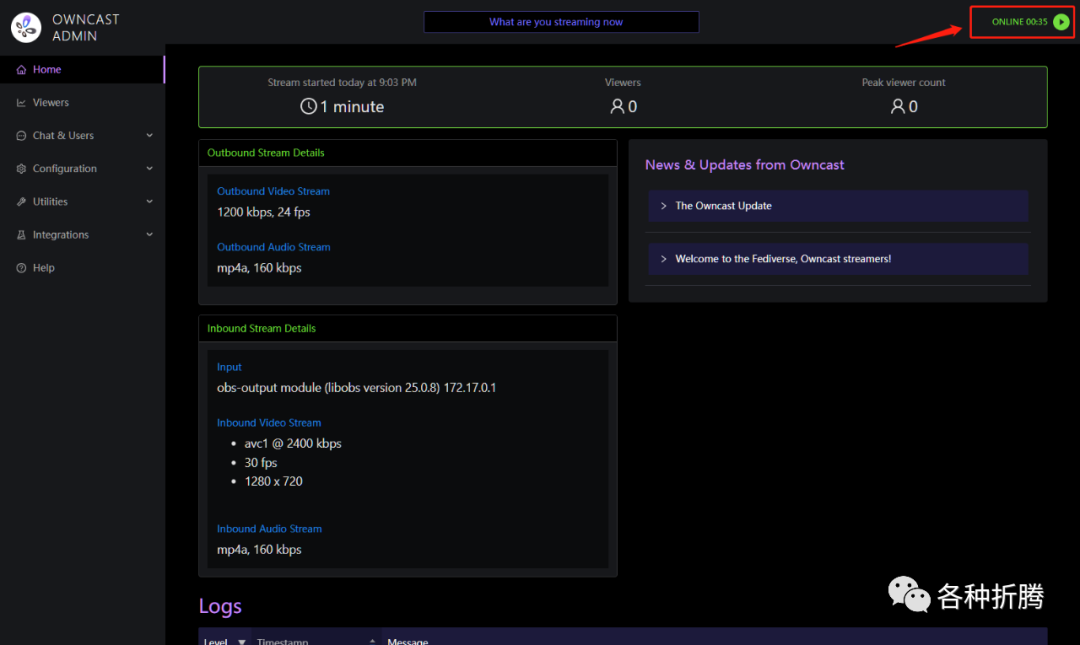
Task: Open the Viewers menu item
Action: point(83,103)
